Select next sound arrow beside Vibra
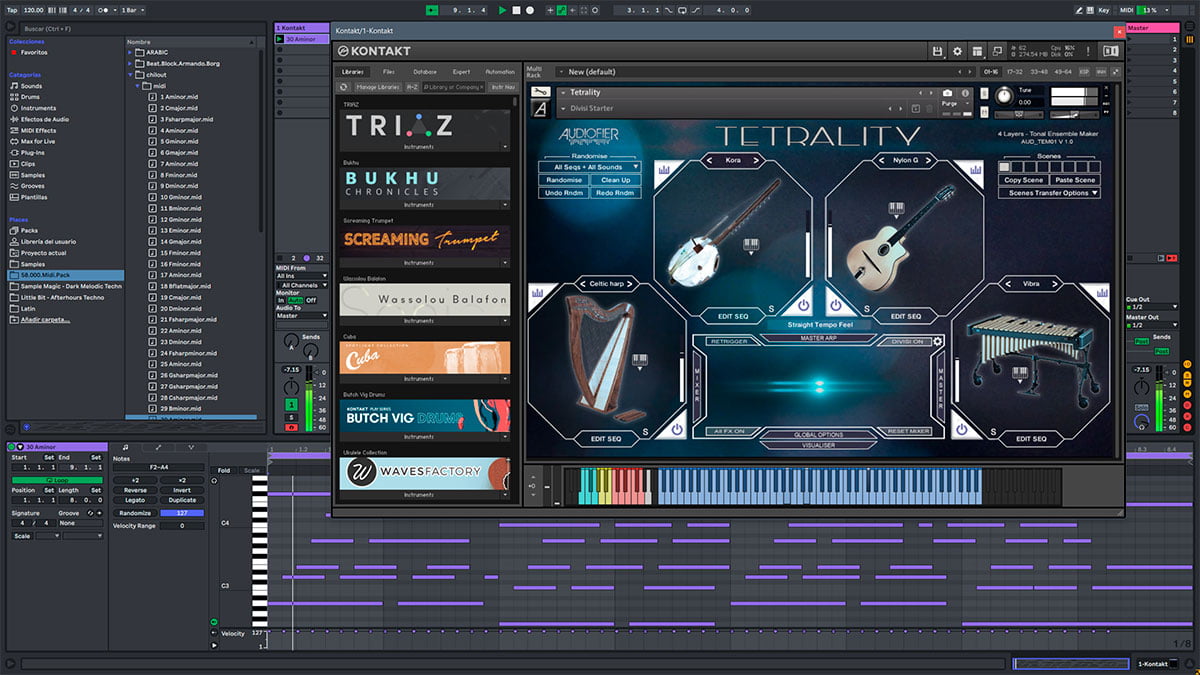Screen dimensions: 1200x675 click(x=1057, y=284)
